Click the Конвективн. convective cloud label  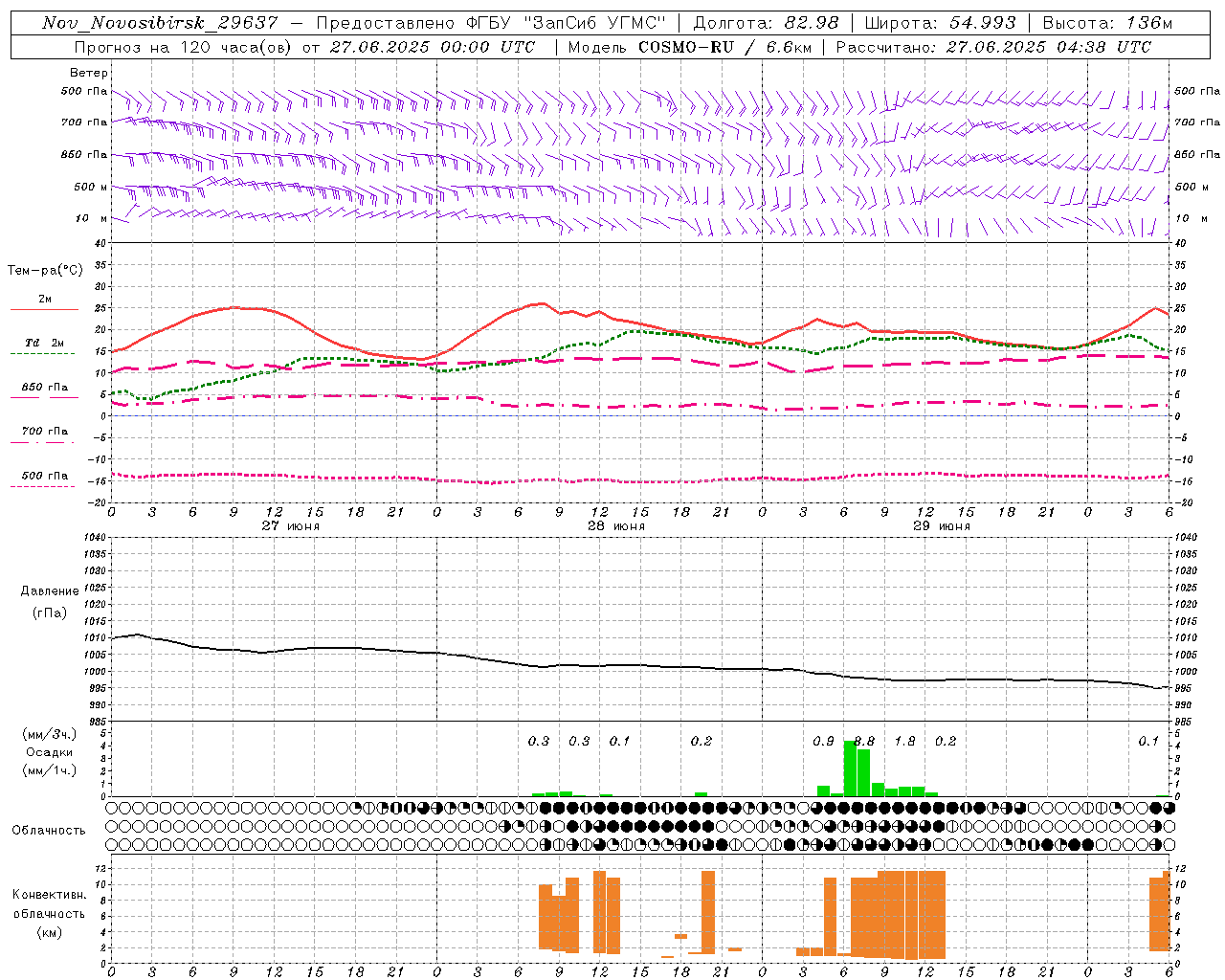point(49,895)
